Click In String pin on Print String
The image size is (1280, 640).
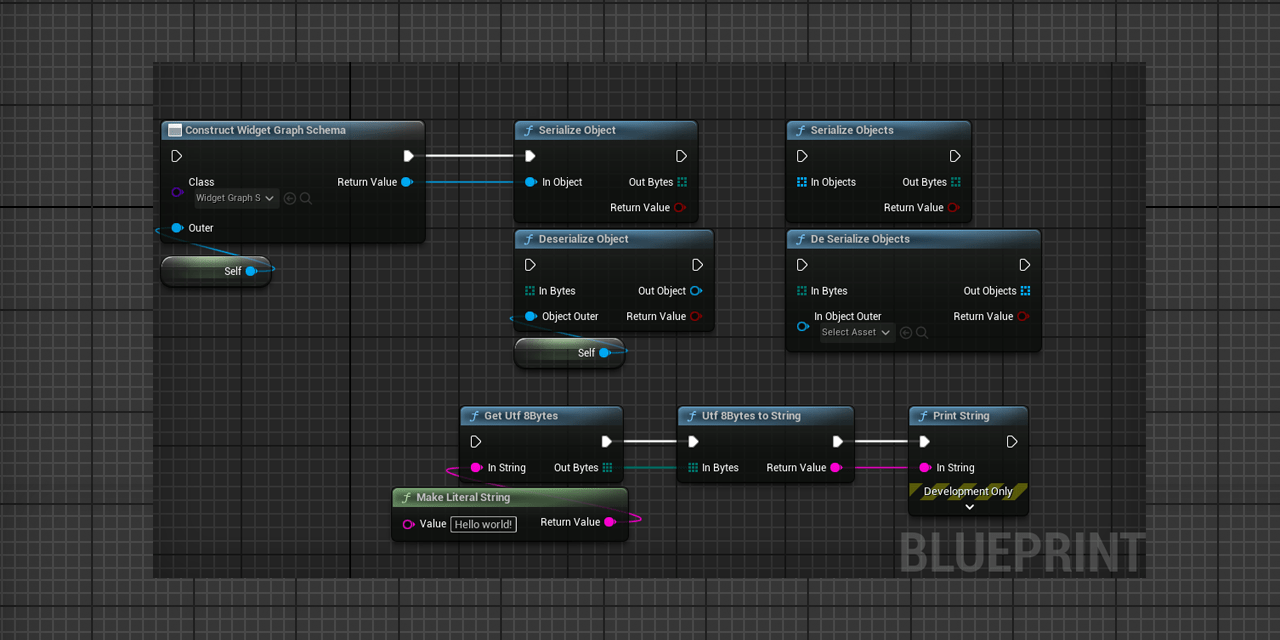click(x=925, y=468)
